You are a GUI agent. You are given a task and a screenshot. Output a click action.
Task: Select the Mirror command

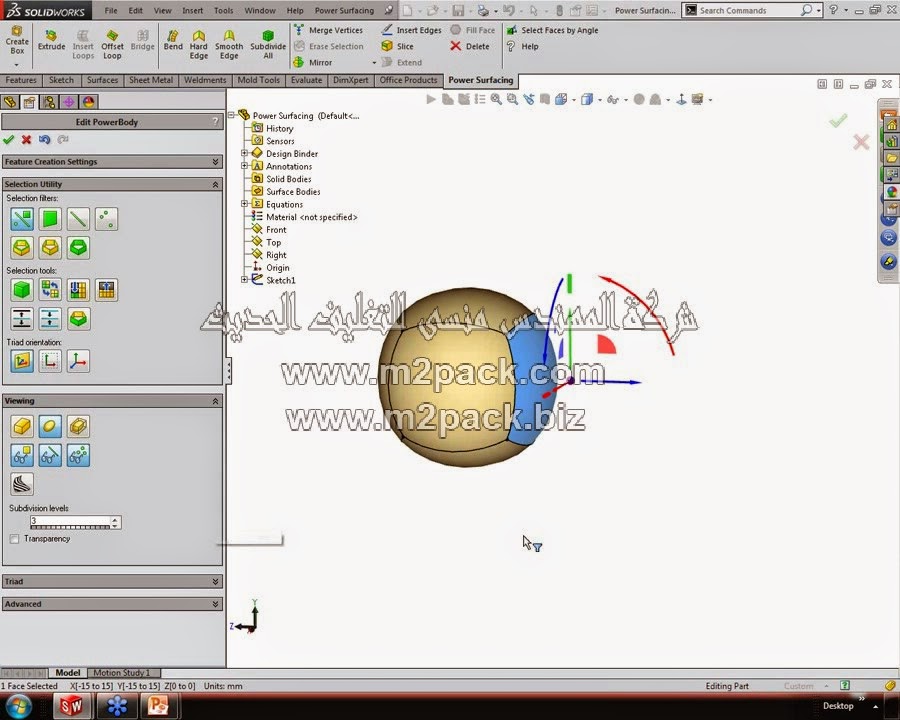[x=313, y=62]
